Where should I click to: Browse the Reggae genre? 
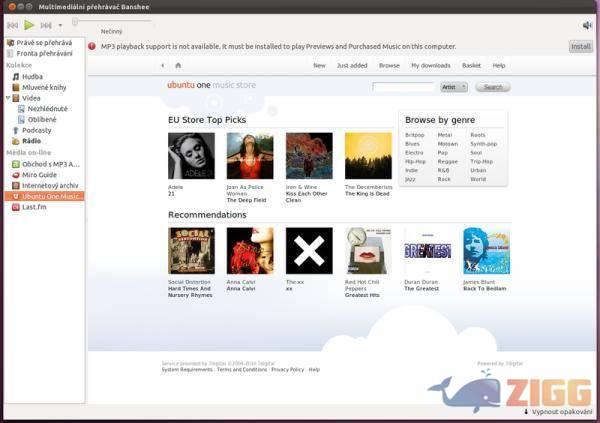(448, 161)
